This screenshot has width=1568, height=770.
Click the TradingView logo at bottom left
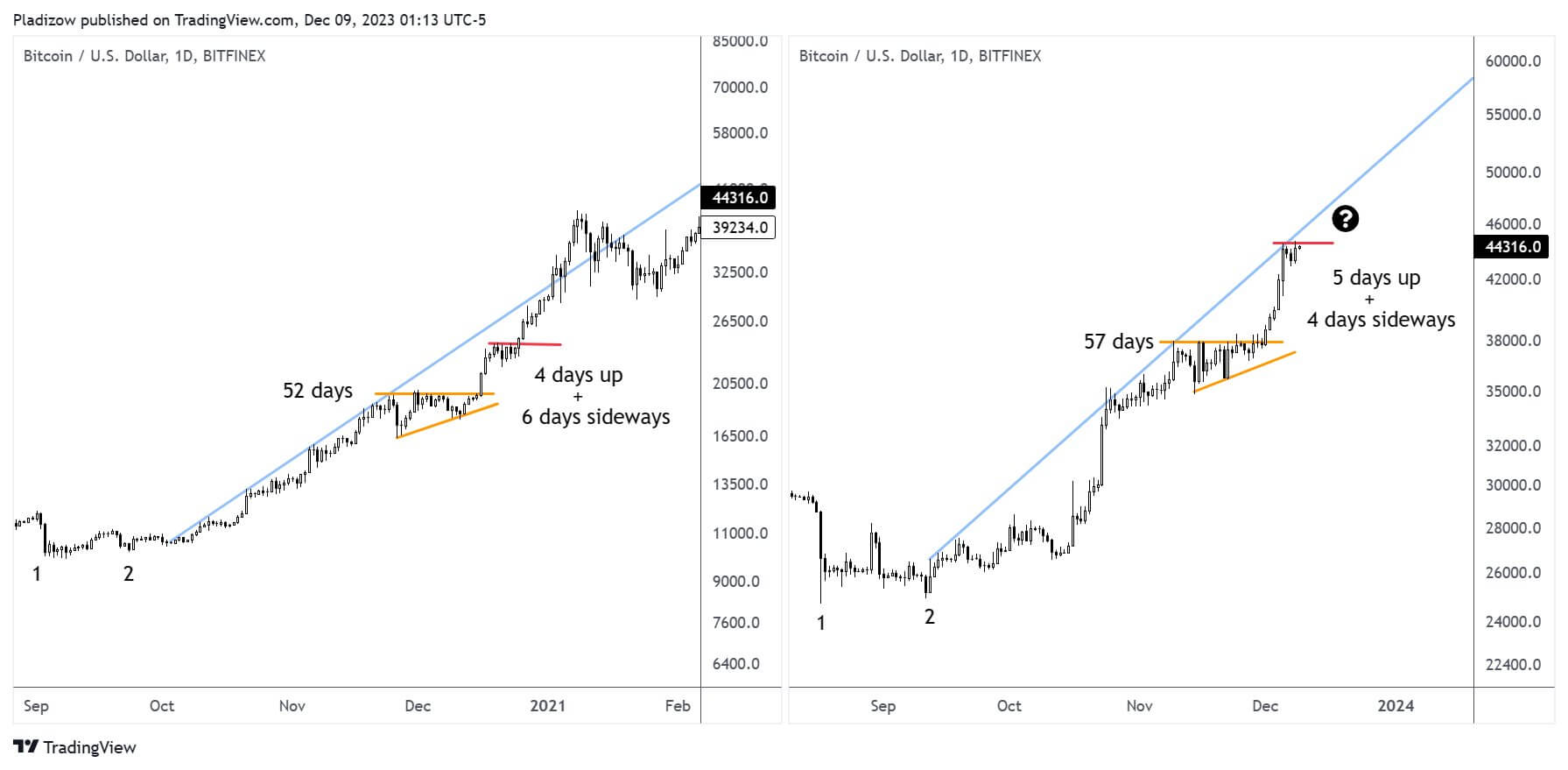tap(75, 747)
